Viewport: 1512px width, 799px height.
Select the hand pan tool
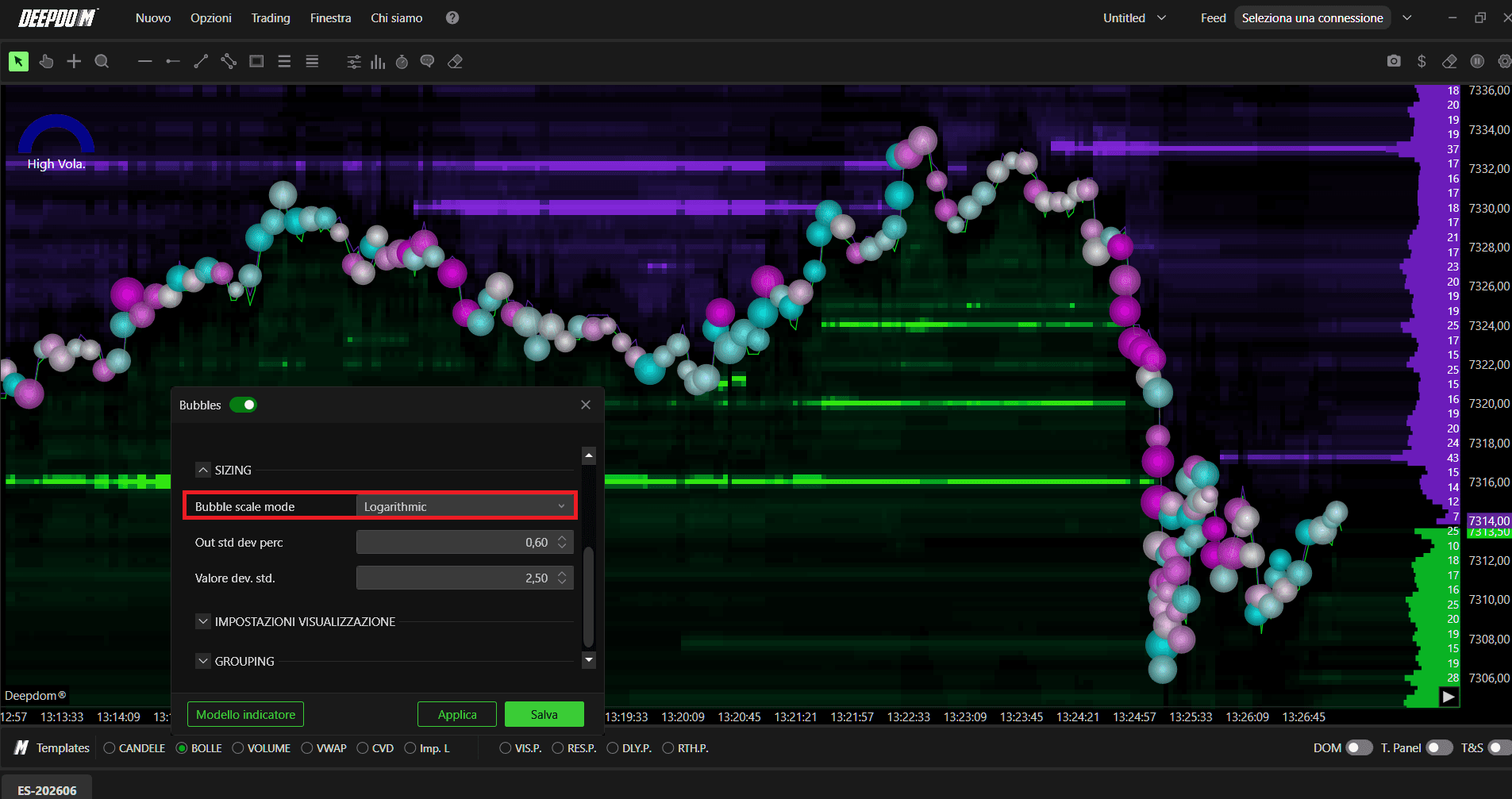click(x=46, y=61)
